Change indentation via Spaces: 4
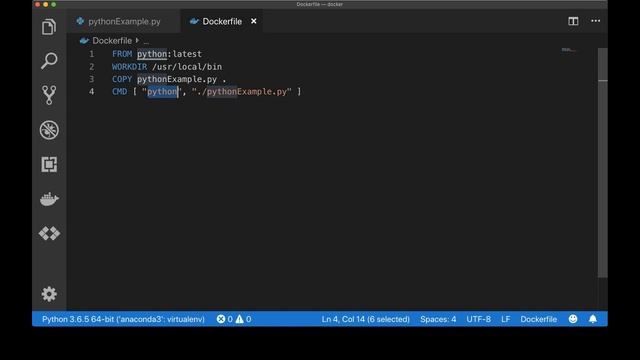 point(438,319)
